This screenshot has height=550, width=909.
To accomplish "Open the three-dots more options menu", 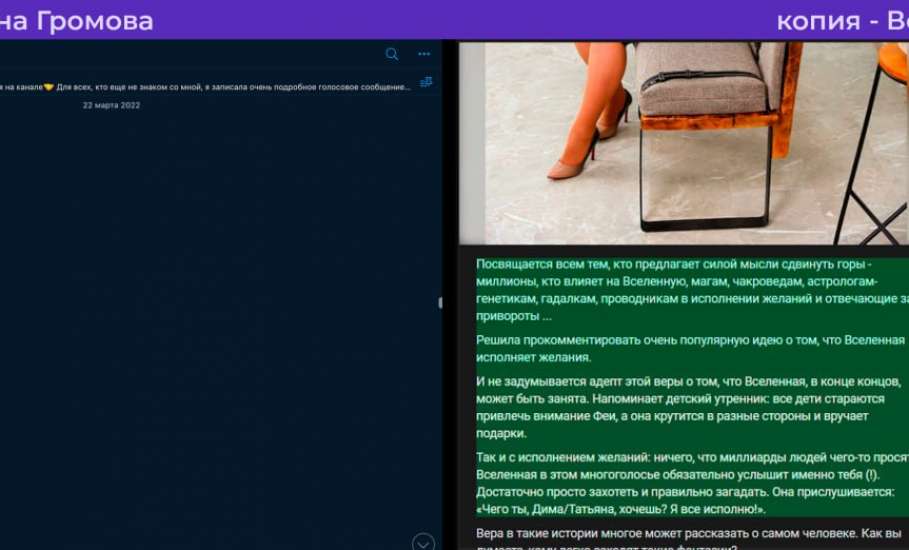I will [424, 54].
